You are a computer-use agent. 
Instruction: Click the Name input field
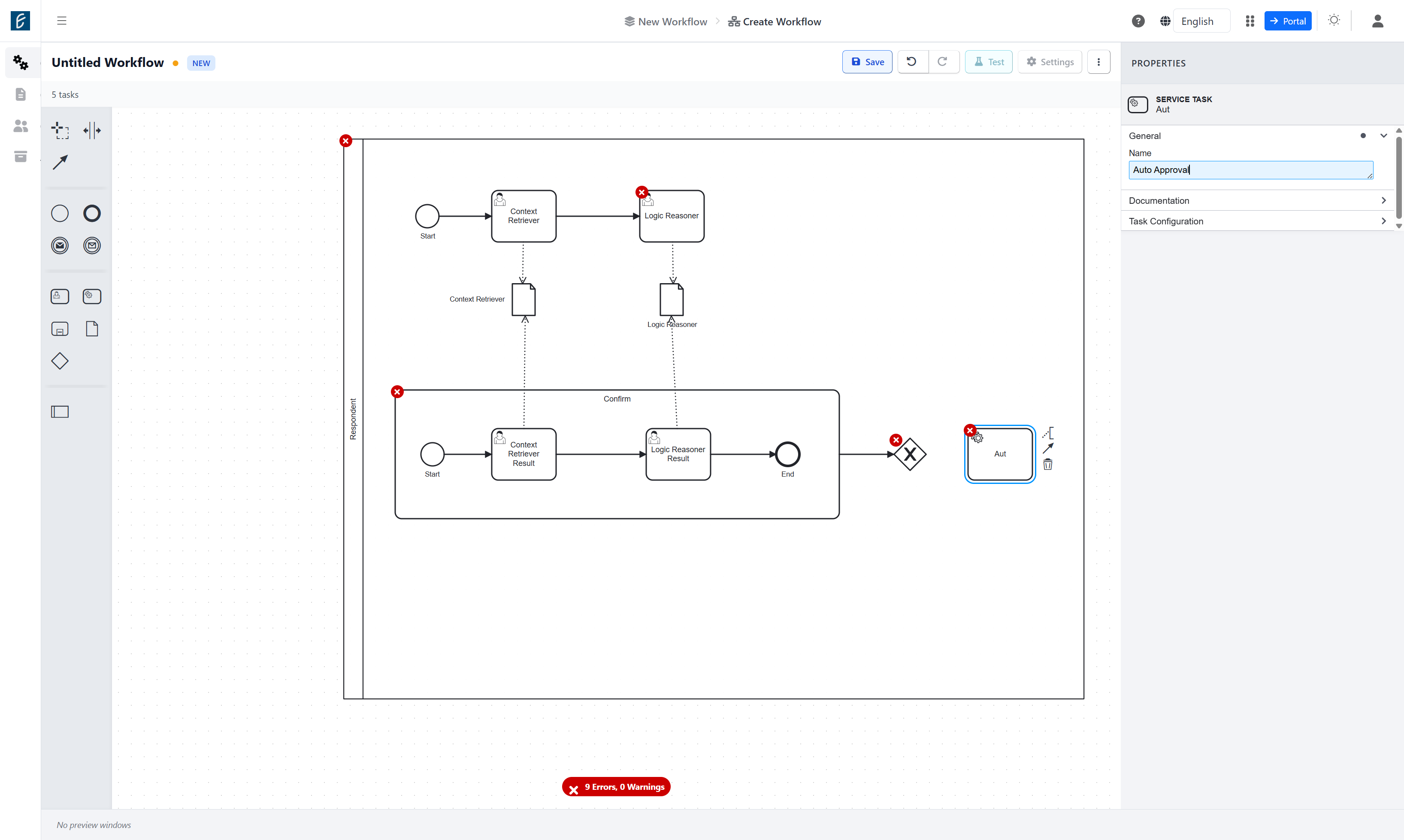tap(1250, 170)
